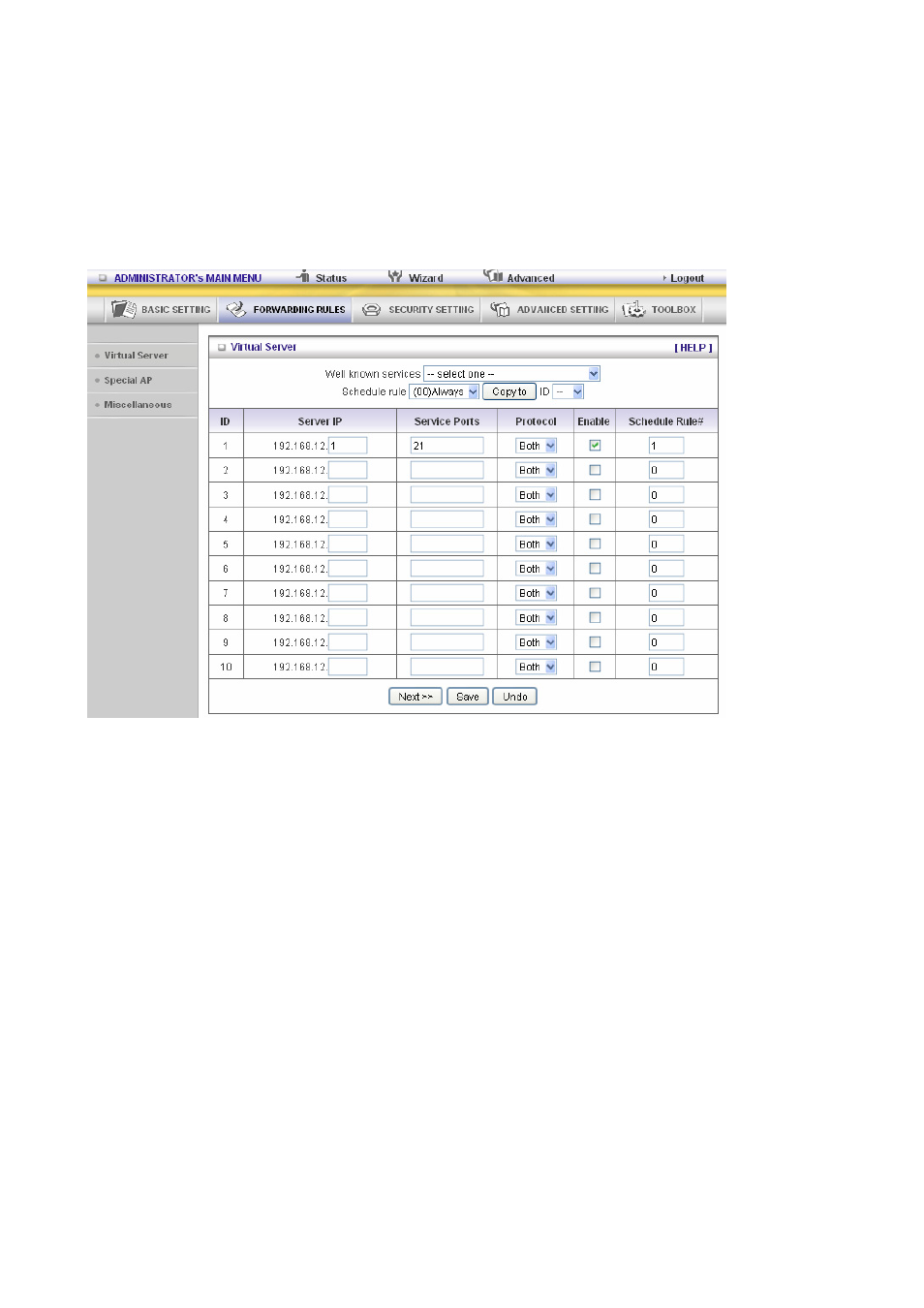
Task: Check Enable for rule 3
Action: pos(595,495)
